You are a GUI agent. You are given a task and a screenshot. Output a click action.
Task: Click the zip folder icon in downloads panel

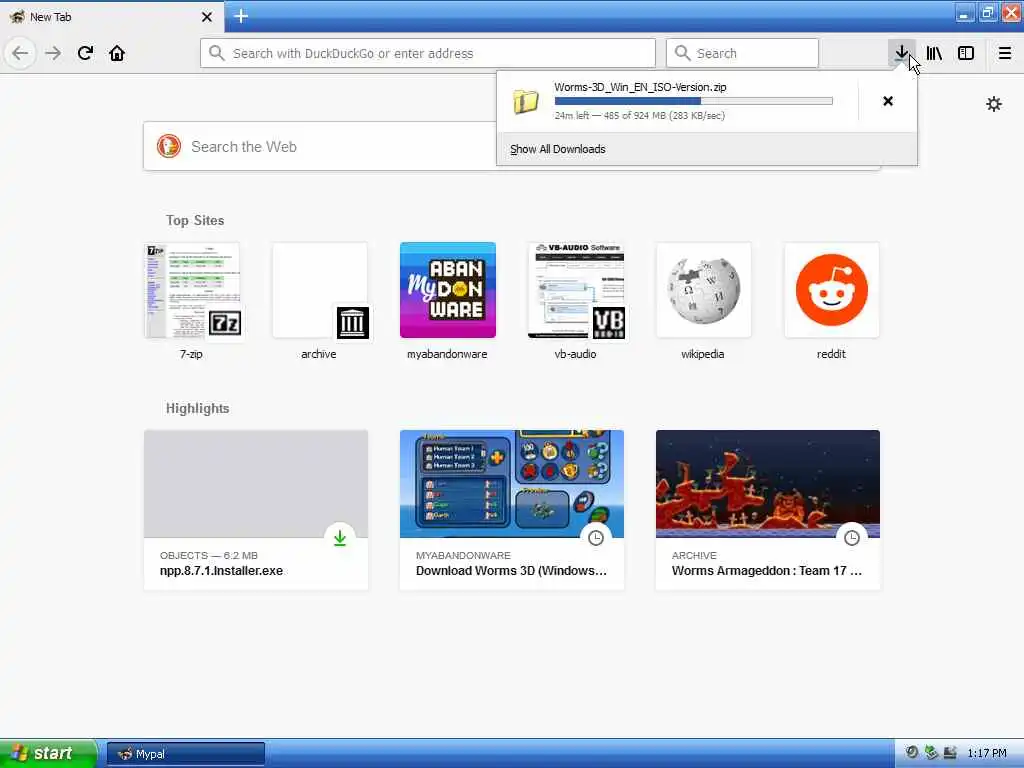526,101
